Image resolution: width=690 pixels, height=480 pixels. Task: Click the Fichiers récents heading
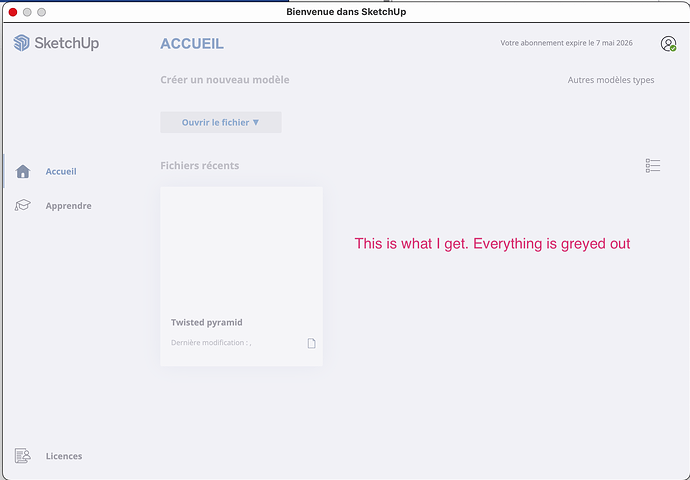point(200,165)
